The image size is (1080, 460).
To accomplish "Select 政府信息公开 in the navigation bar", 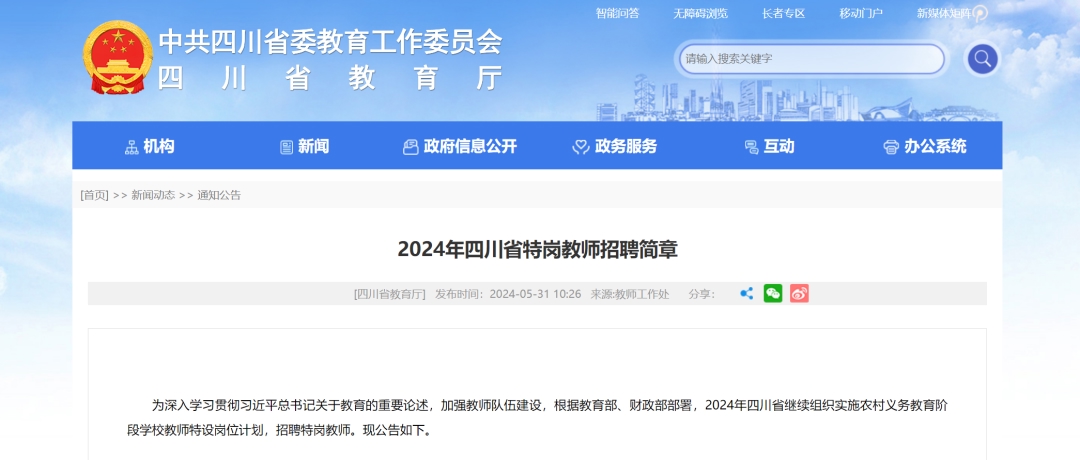I will tap(460, 146).
